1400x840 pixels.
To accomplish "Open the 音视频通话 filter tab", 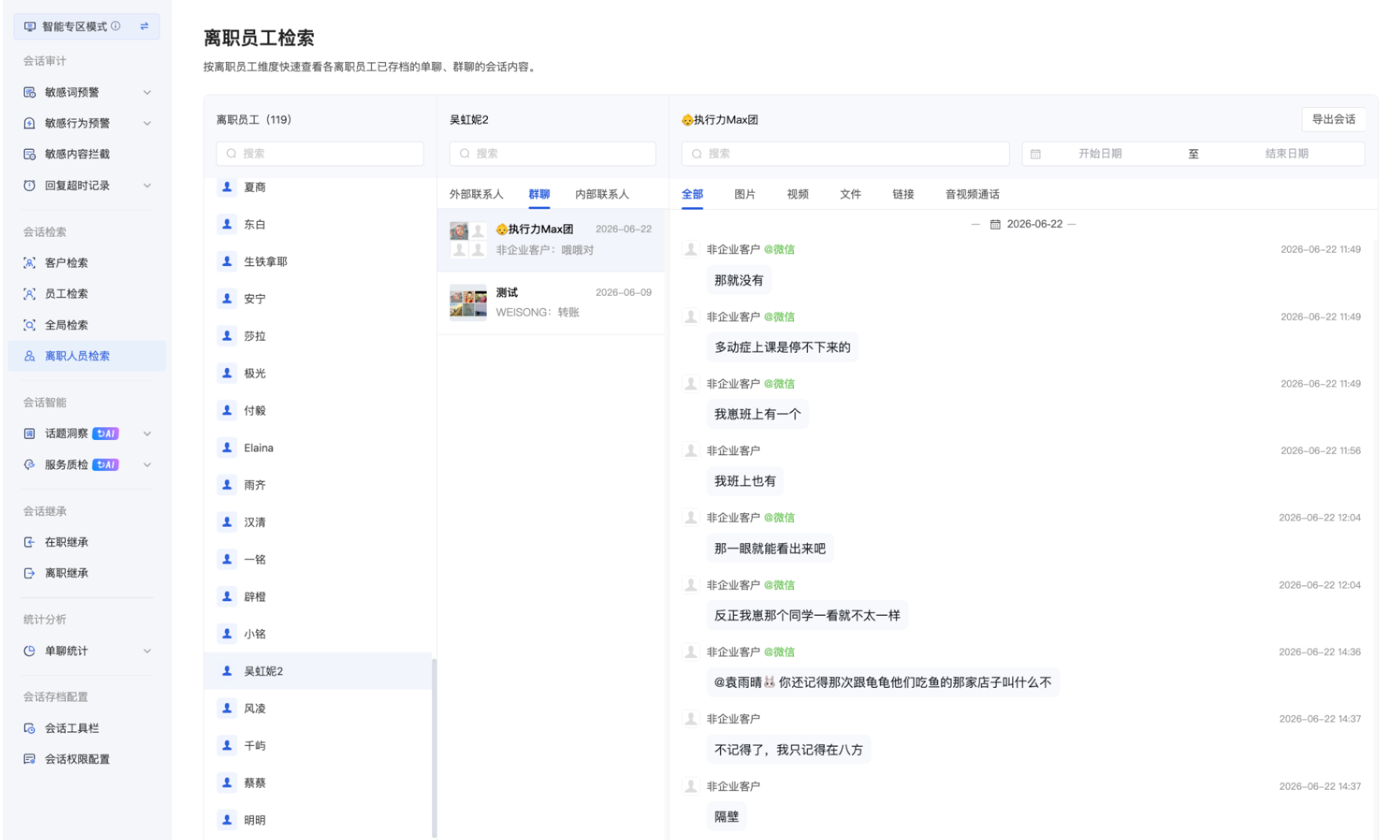I will (972, 194).
